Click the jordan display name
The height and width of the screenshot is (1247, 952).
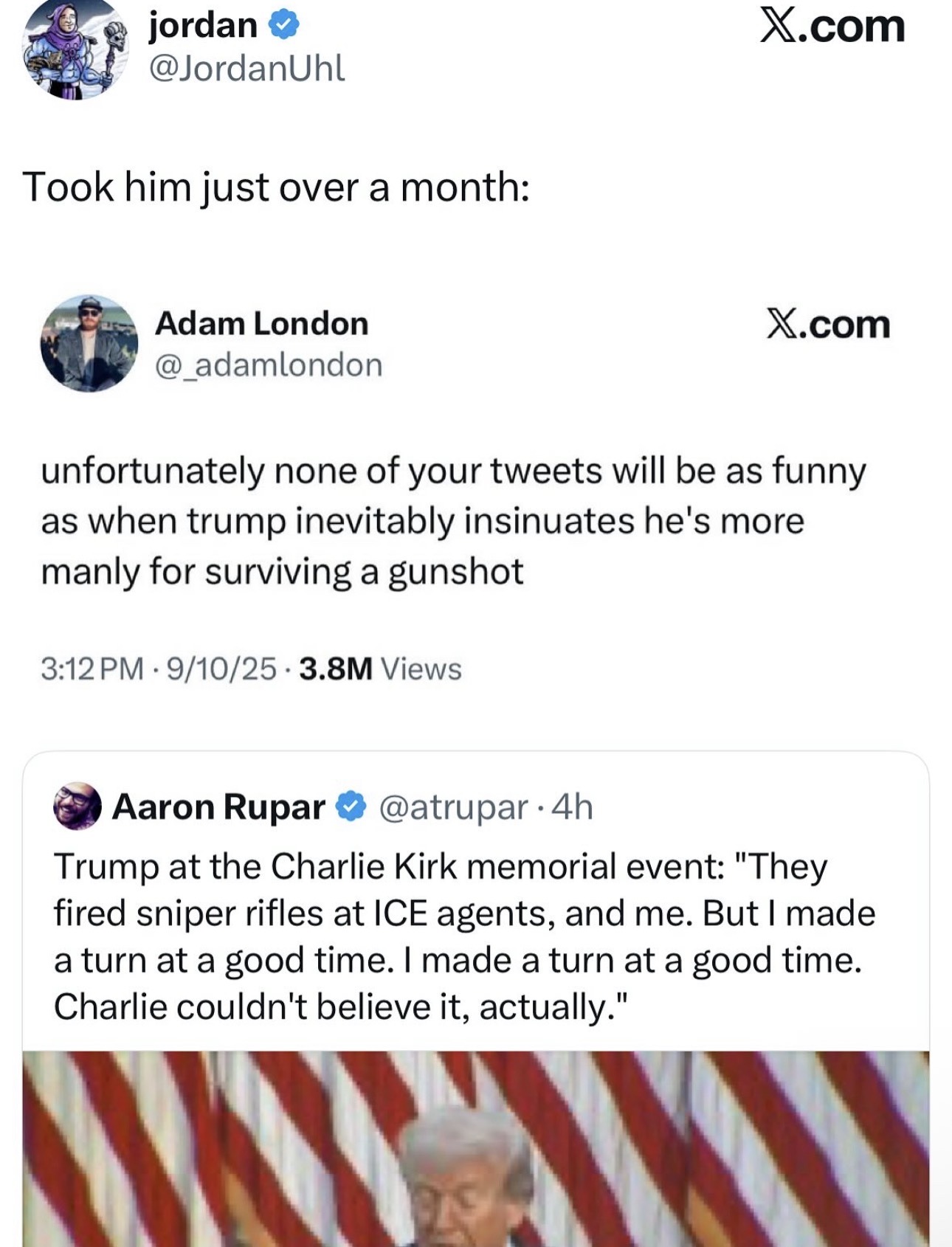coord(203,26)
